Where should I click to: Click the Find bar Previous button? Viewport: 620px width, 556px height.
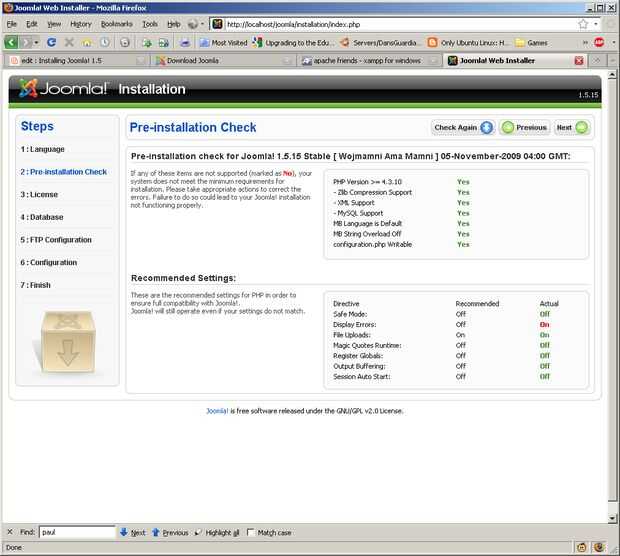click(x=170, y=532)
